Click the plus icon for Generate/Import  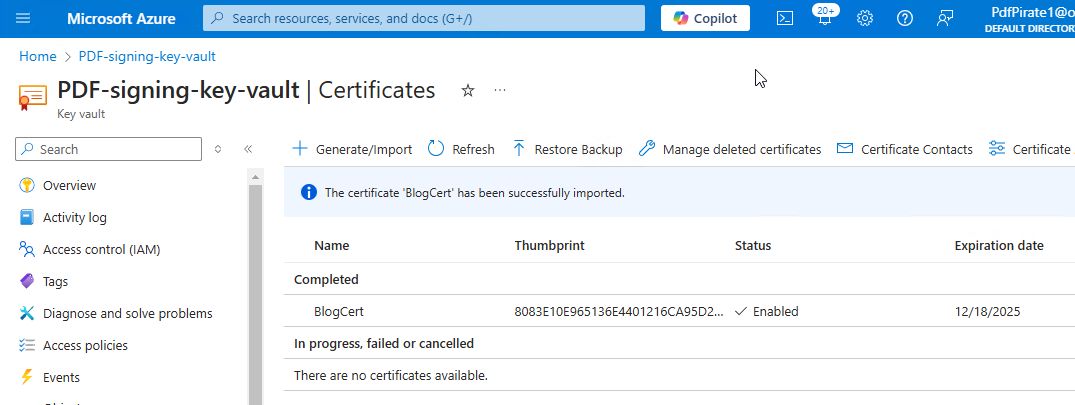(x=300, y=148)
